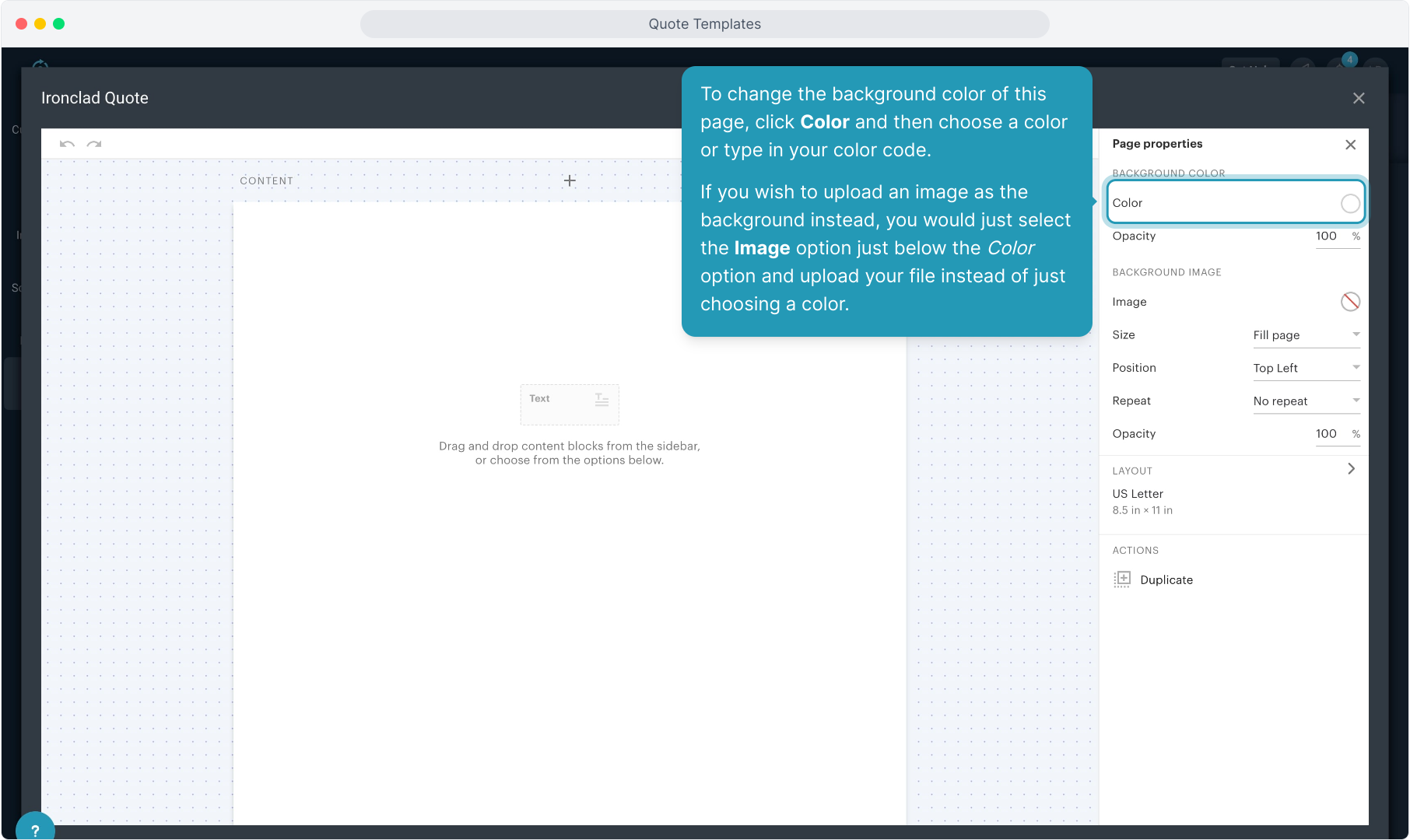Viewport: 1410px width, 840px height.
Task: Click the Duplicate action label
Action: [1166, 580]
